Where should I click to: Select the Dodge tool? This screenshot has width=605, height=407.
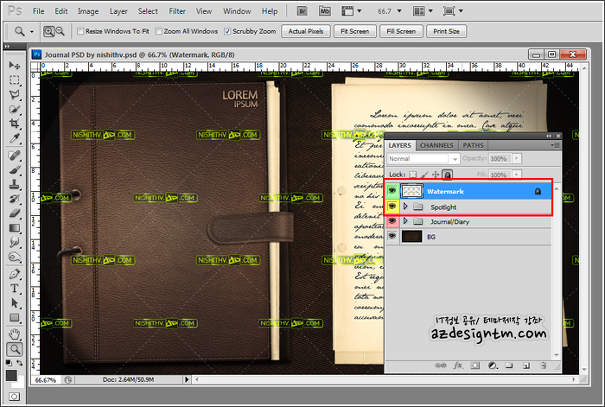[14, 257]
